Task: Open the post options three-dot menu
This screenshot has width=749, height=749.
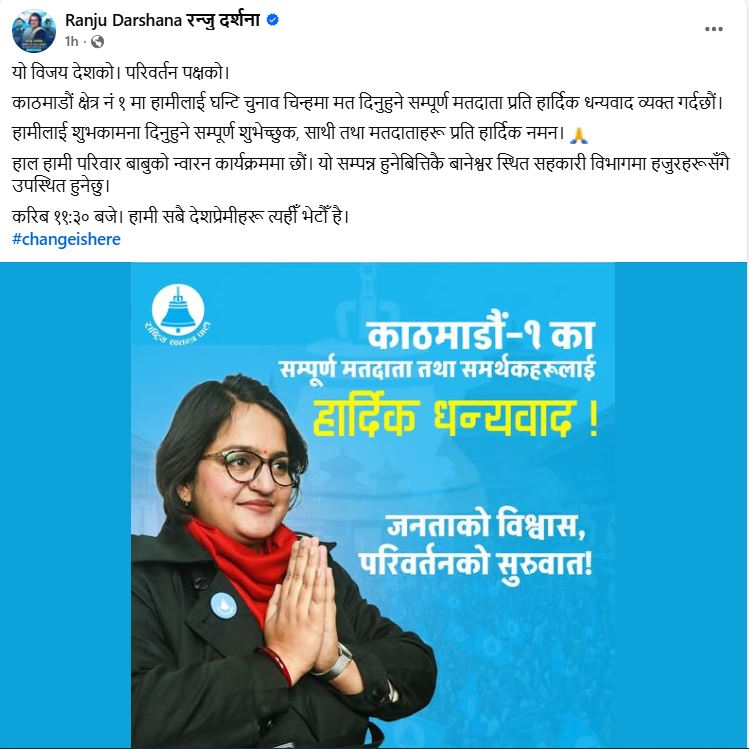Action: [713, 29]
